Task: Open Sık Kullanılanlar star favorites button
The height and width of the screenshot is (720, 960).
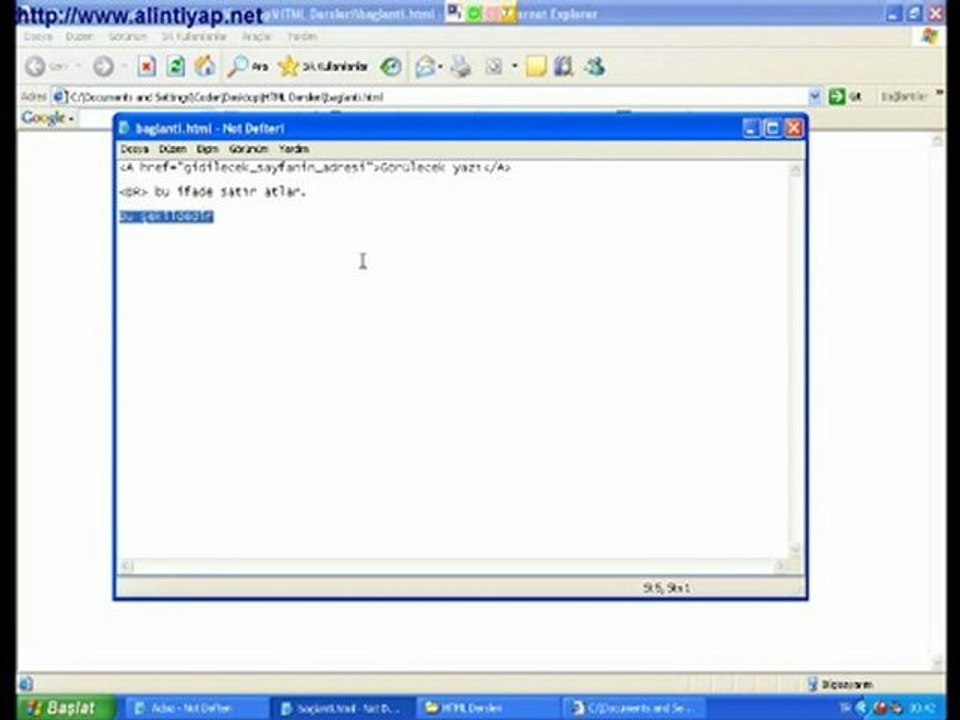Action: point(323,66)
